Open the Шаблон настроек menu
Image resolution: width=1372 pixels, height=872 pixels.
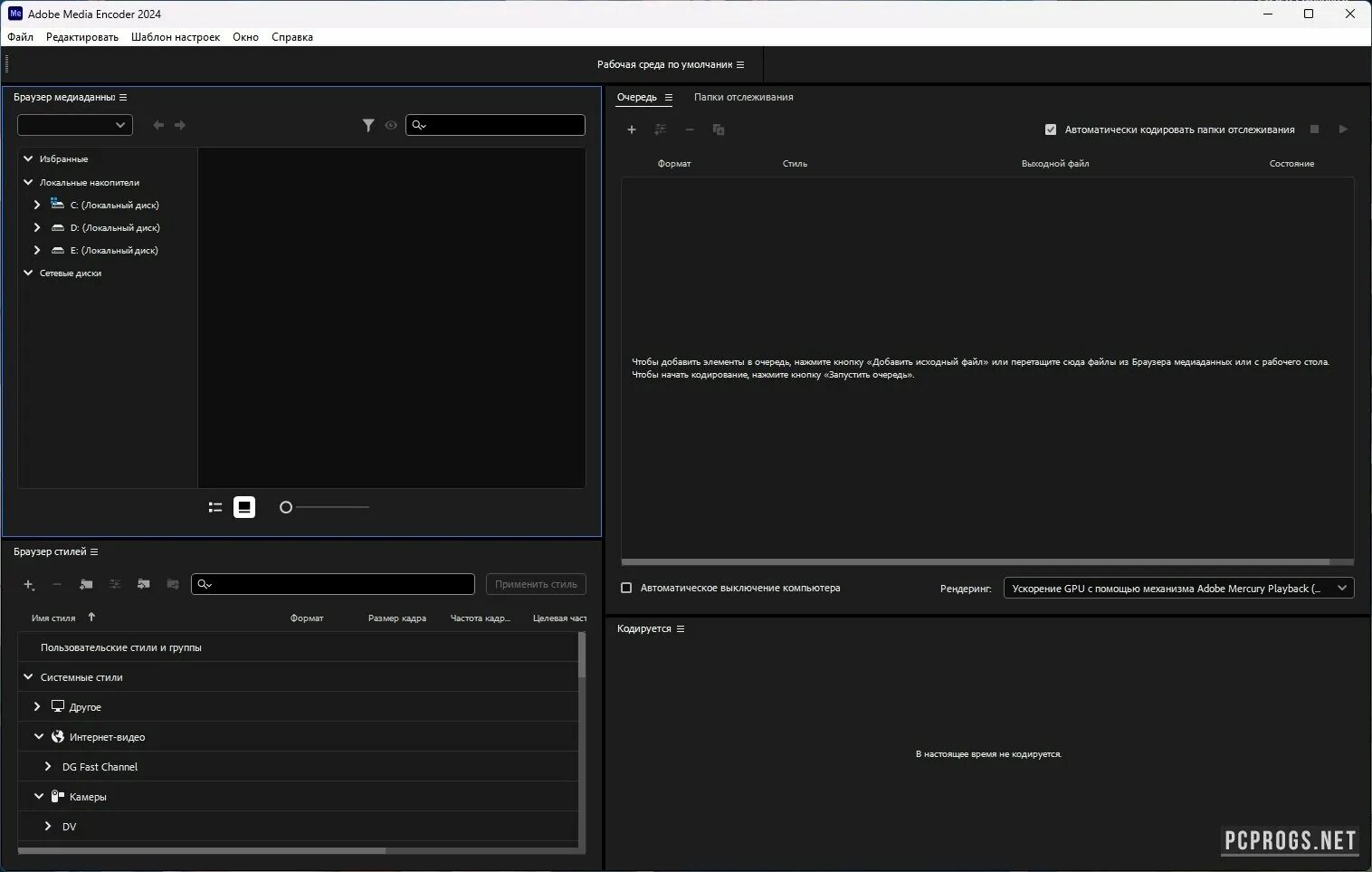click(176, 37)
